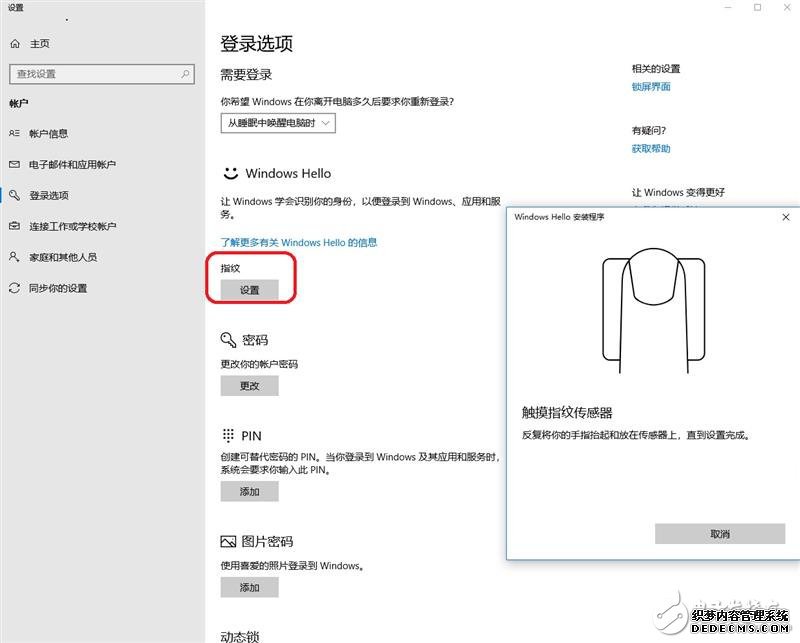
Task: Click the Windows Hello 安装程序 dialog title
Action: point(559,217)
